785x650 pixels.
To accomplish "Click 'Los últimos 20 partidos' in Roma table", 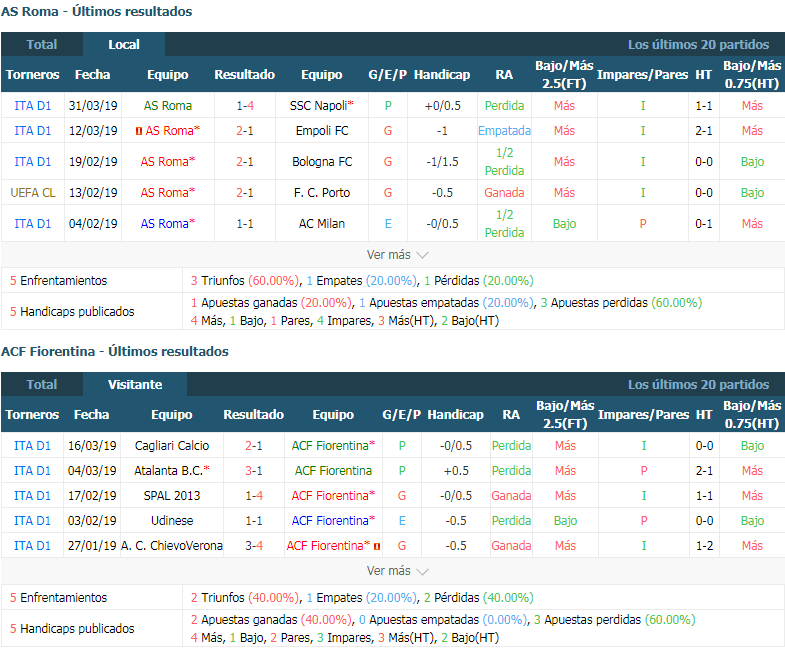I will [698, 45].
